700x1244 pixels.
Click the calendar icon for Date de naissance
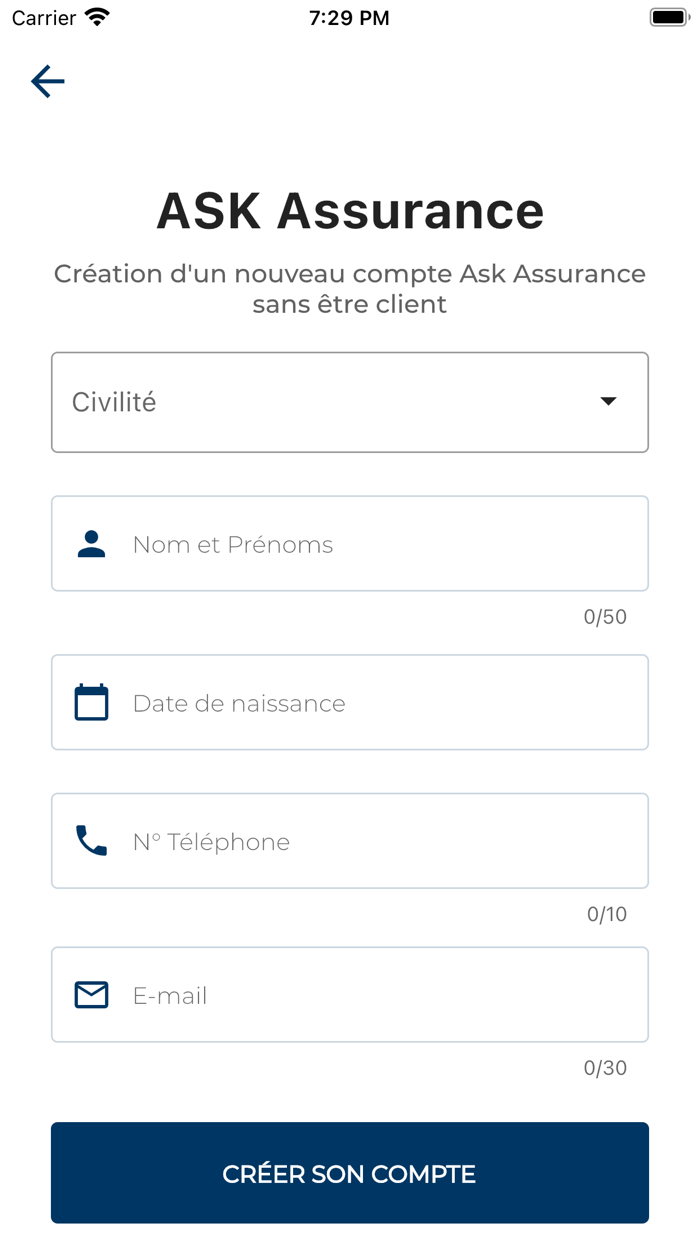tap(91, 702)
